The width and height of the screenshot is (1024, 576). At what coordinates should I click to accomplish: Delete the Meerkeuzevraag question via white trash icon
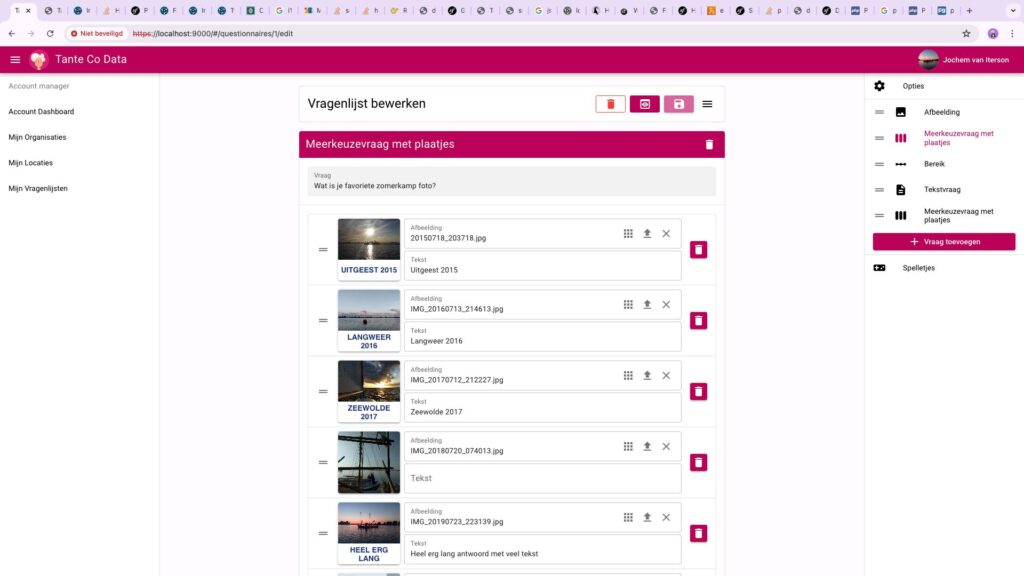(x=709, y=144)
